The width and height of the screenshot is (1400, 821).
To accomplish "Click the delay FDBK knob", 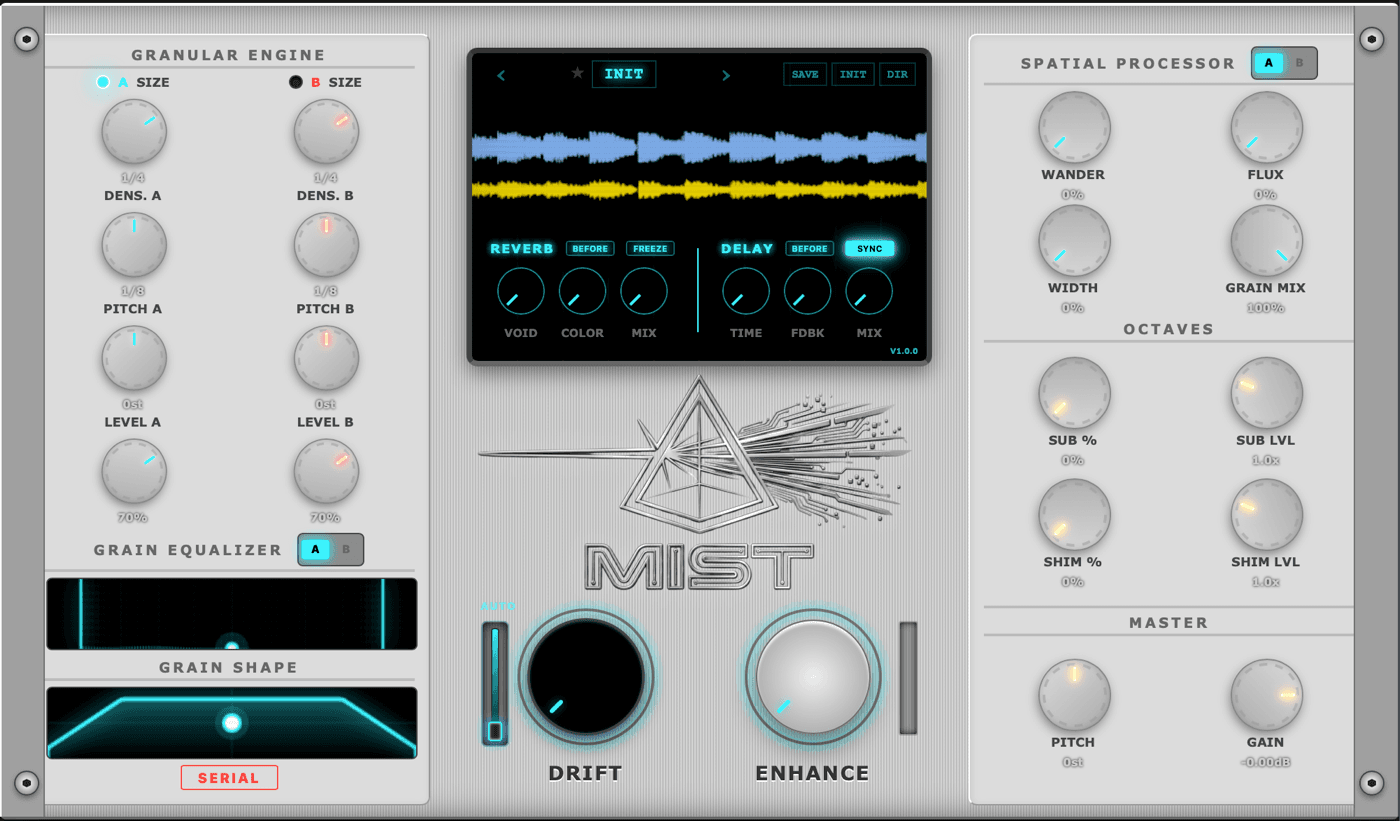I will [x=807, y=291].
